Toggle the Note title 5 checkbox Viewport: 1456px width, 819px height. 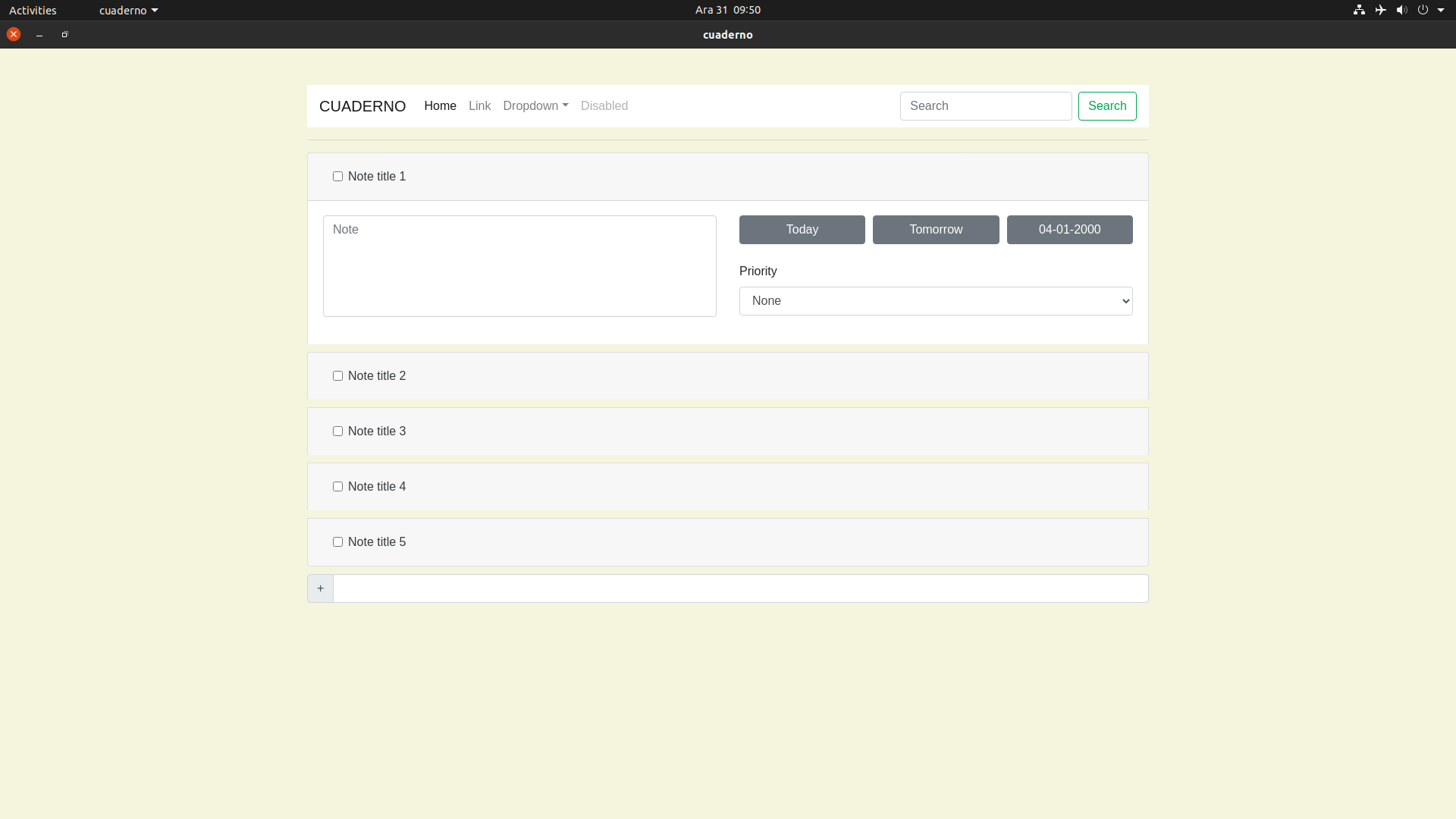tap(337, 542)
